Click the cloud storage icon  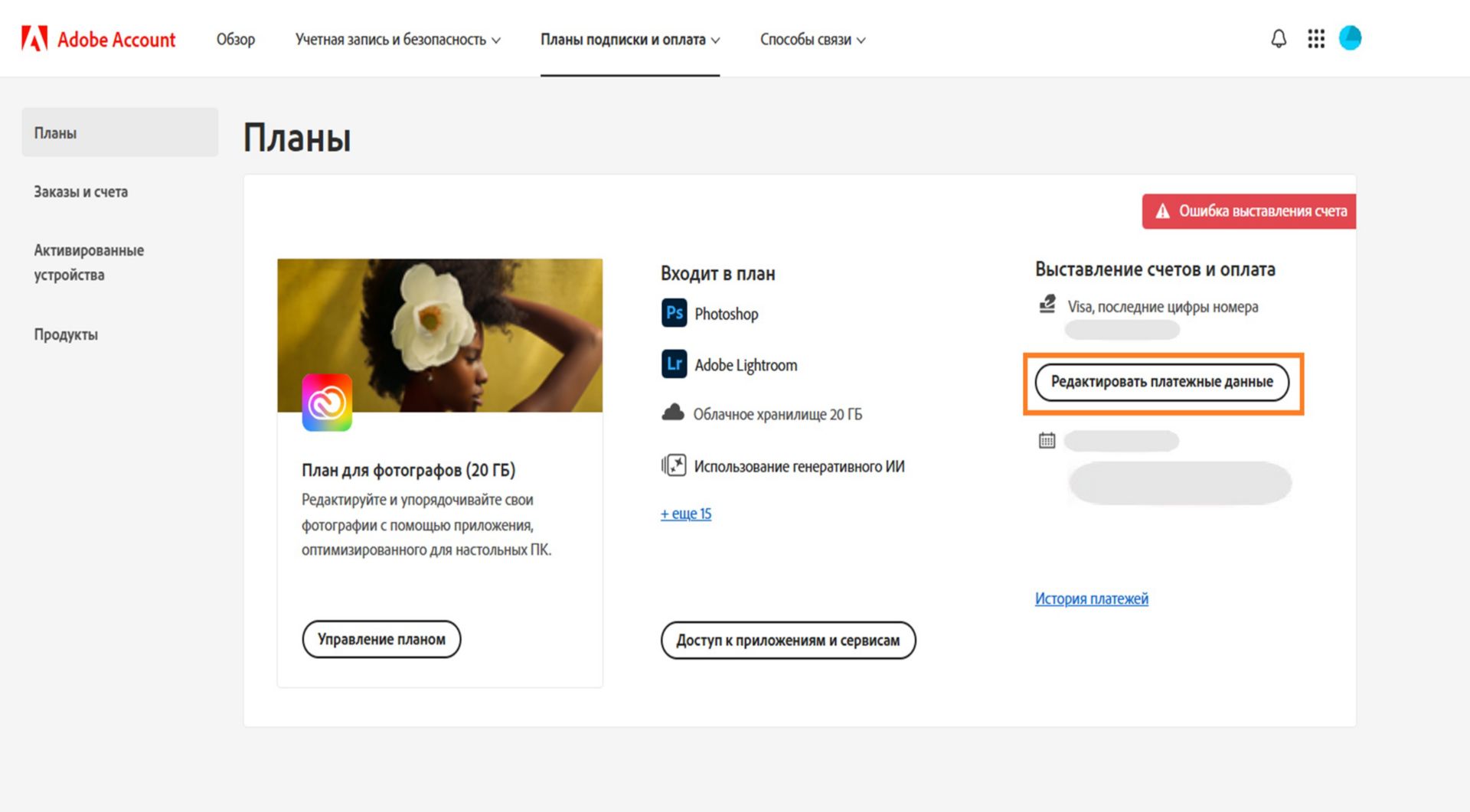[x=674, y=411]
